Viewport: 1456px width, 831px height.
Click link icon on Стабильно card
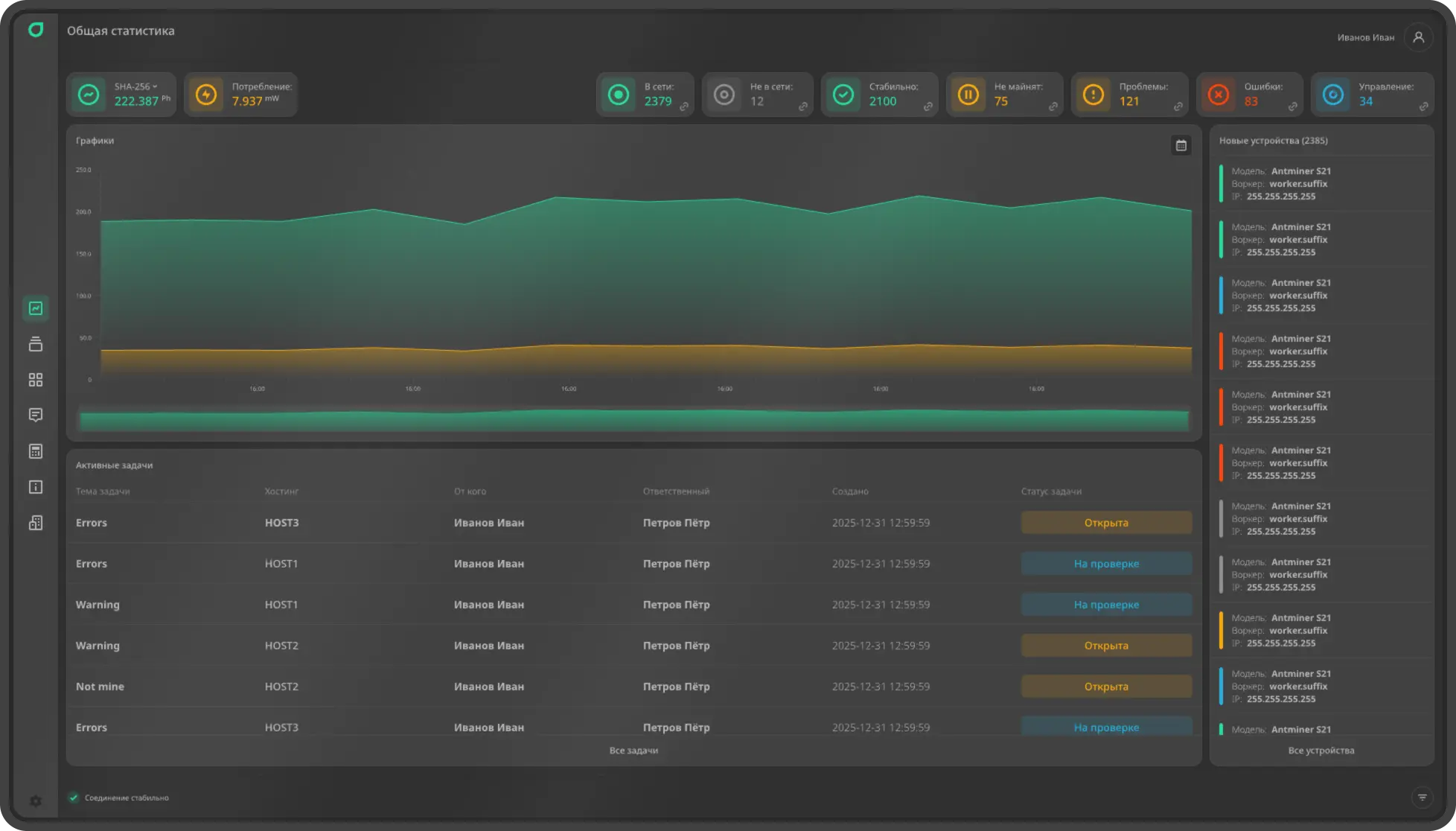928,107
